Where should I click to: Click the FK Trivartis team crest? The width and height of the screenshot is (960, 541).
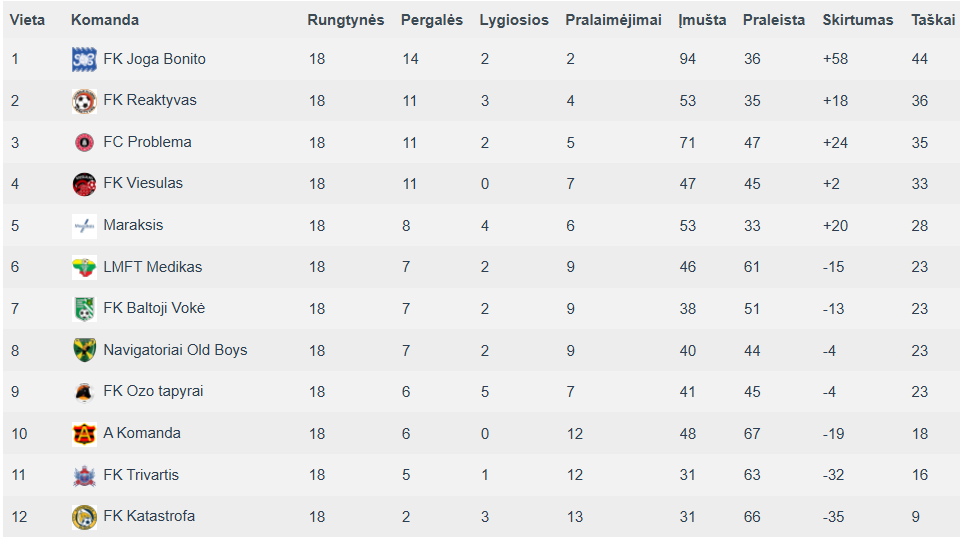pos(84,476)
